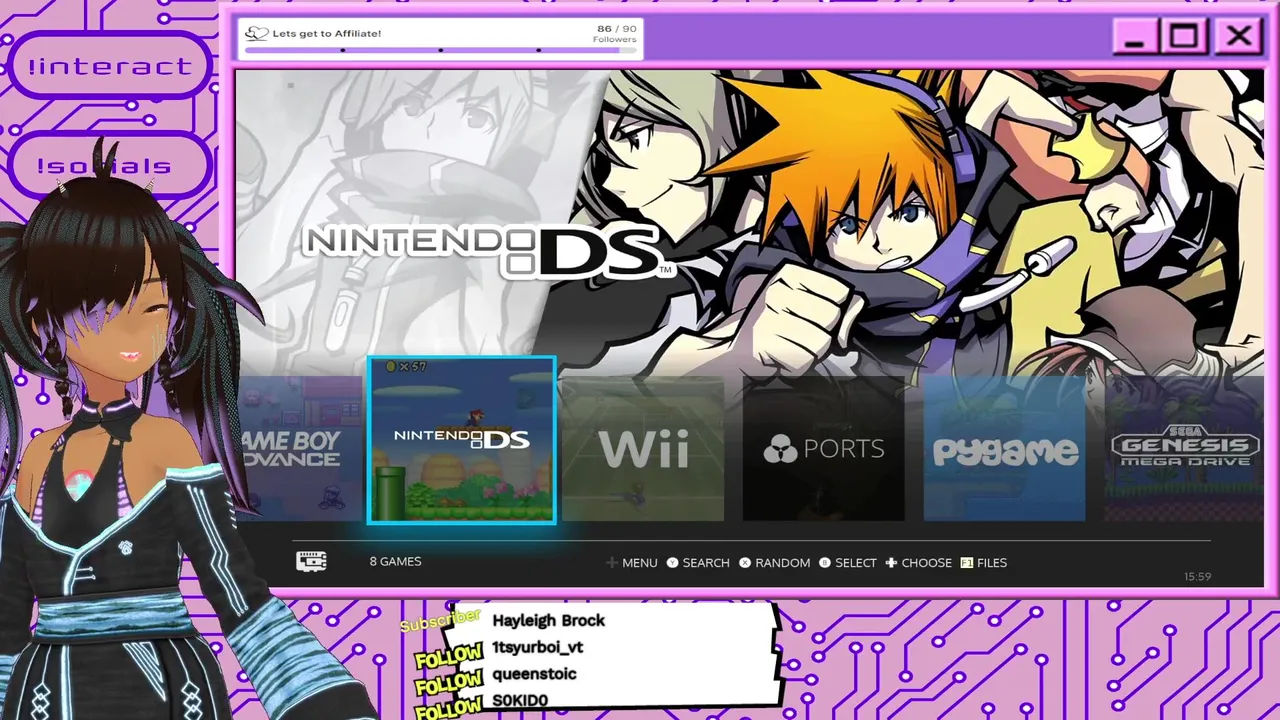Image resolution: width=1280 pixels, height=720 pixels.
Task: Click the FOLLOW badge beside queenstoic
Action: point(449,683)
